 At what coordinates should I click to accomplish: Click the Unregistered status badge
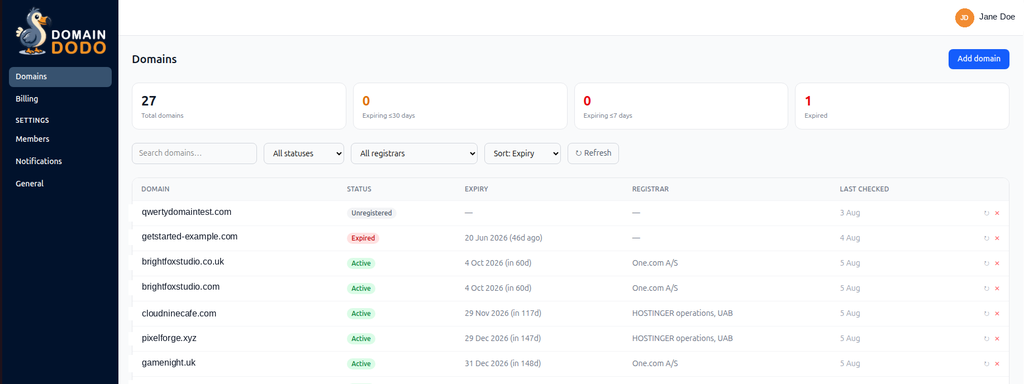372,213
